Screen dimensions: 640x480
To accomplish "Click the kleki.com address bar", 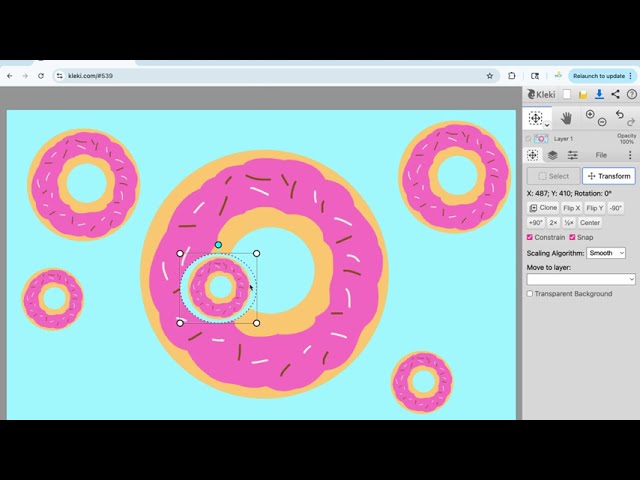I will (x=276, y=76).
